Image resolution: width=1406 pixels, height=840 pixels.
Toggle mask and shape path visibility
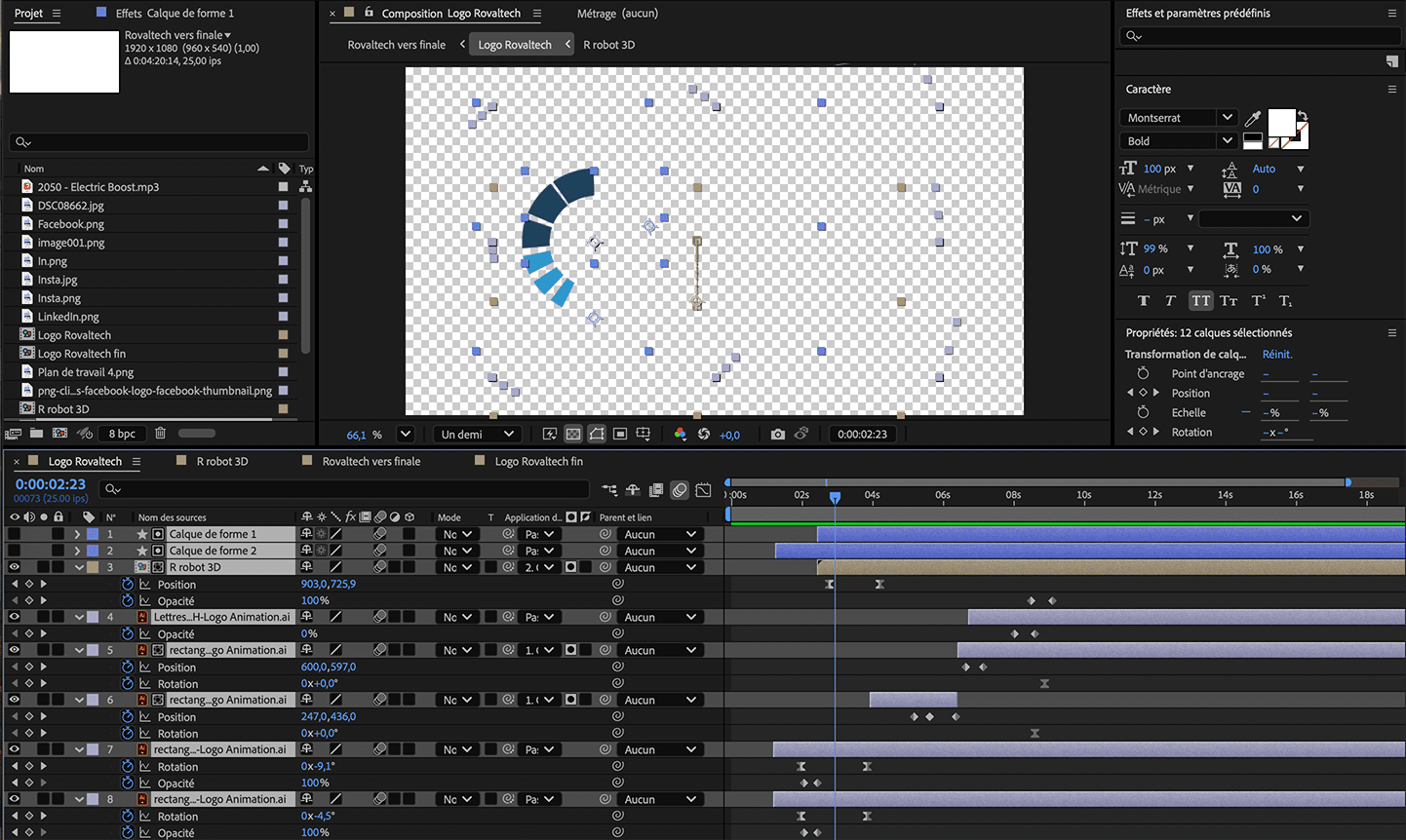[x=597, y=435]
